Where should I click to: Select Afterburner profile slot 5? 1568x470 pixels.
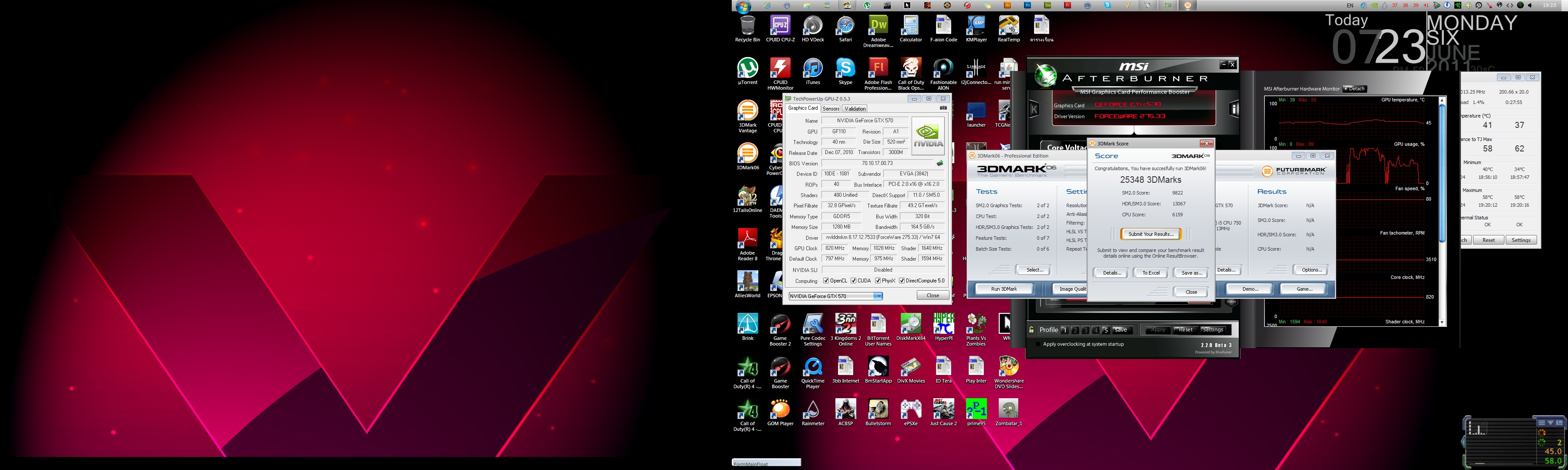tap(1106, 330)
